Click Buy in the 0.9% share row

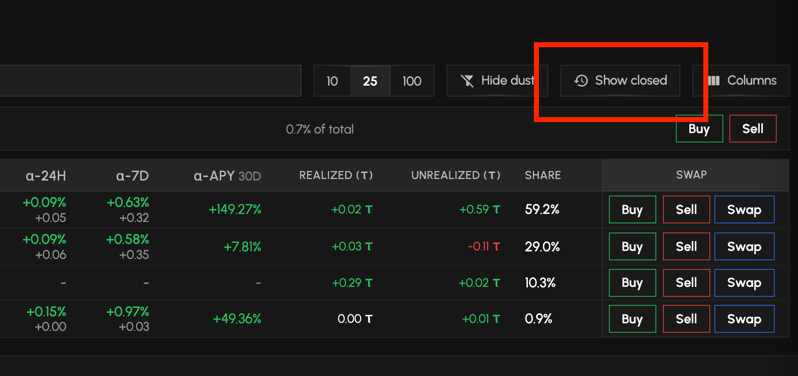click(x=632, y=319)
